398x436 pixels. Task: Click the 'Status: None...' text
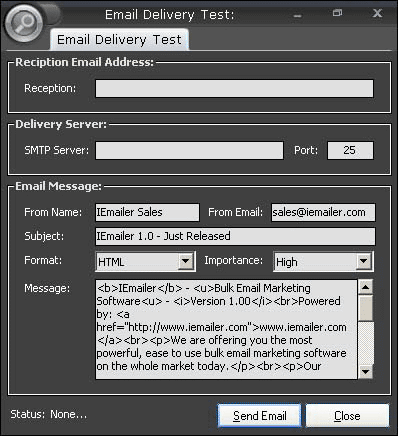(49, 414)
